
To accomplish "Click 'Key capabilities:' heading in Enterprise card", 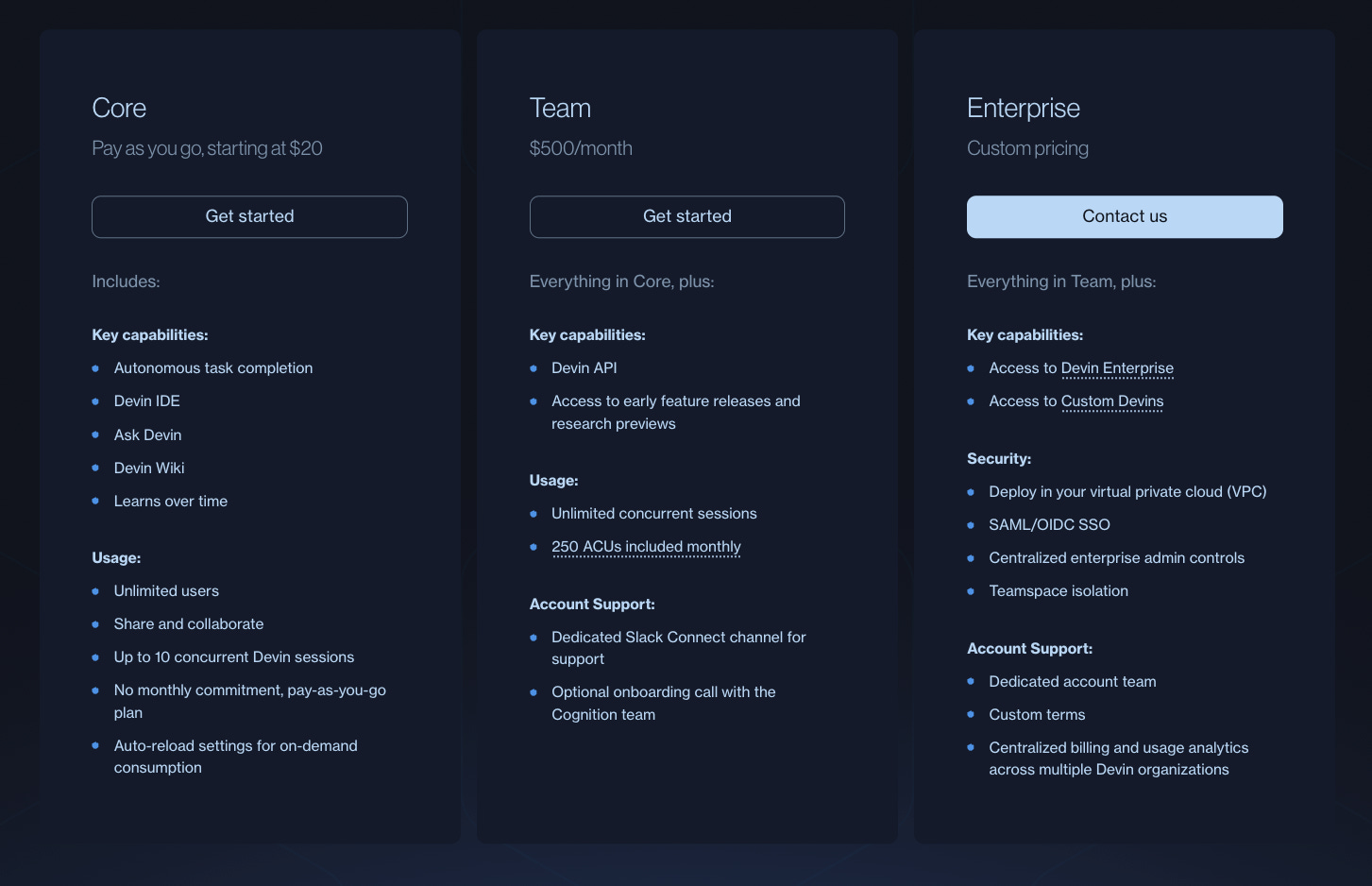I will (1025, 335).
